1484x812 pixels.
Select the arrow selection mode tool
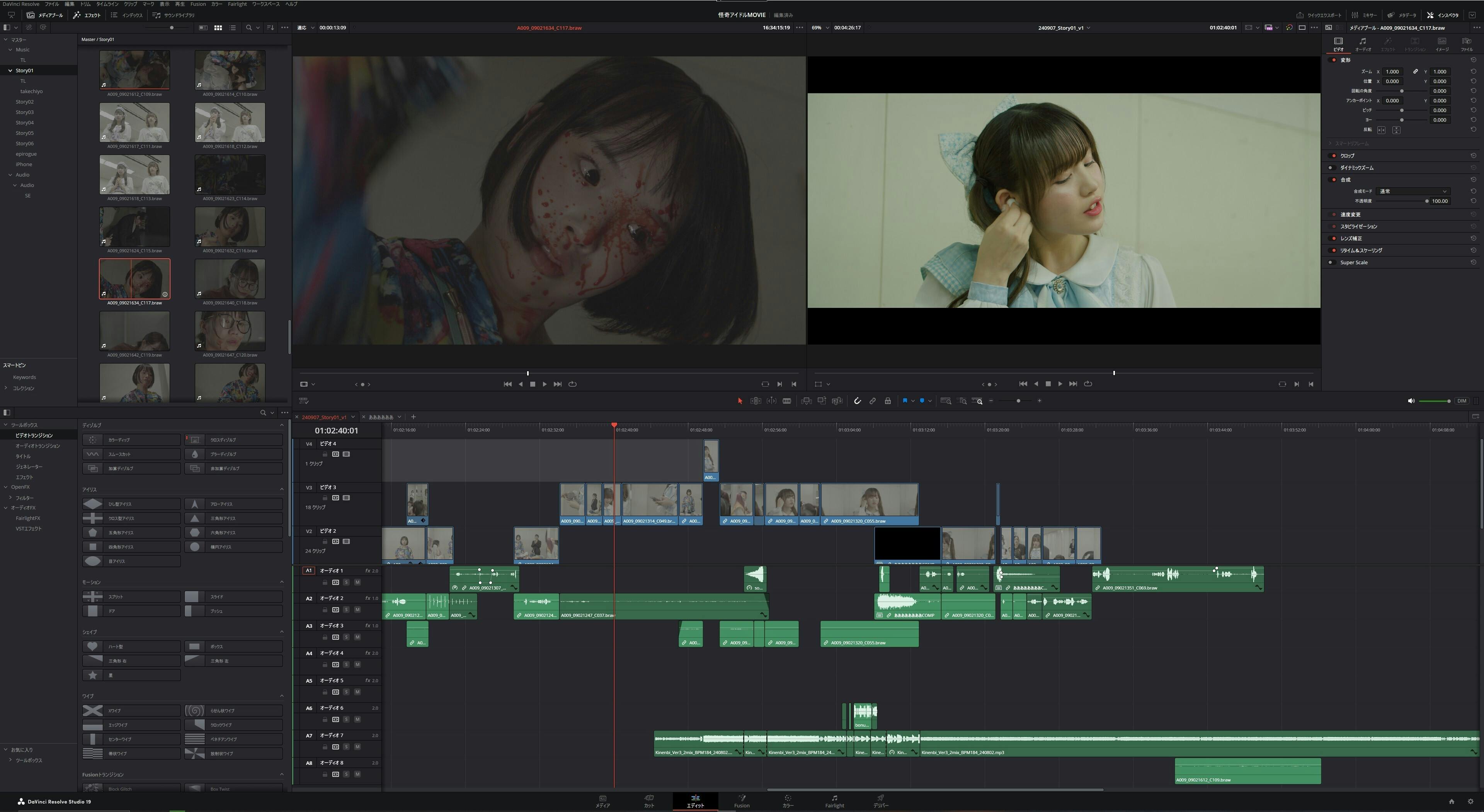[740, 401]
